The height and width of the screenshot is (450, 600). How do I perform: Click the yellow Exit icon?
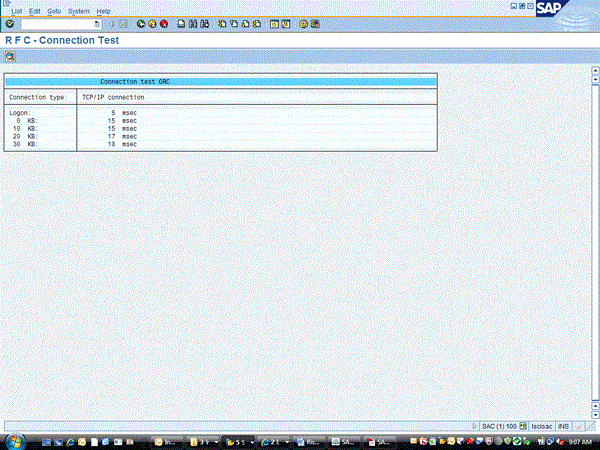pyautogui.click(x=152, y=23)
